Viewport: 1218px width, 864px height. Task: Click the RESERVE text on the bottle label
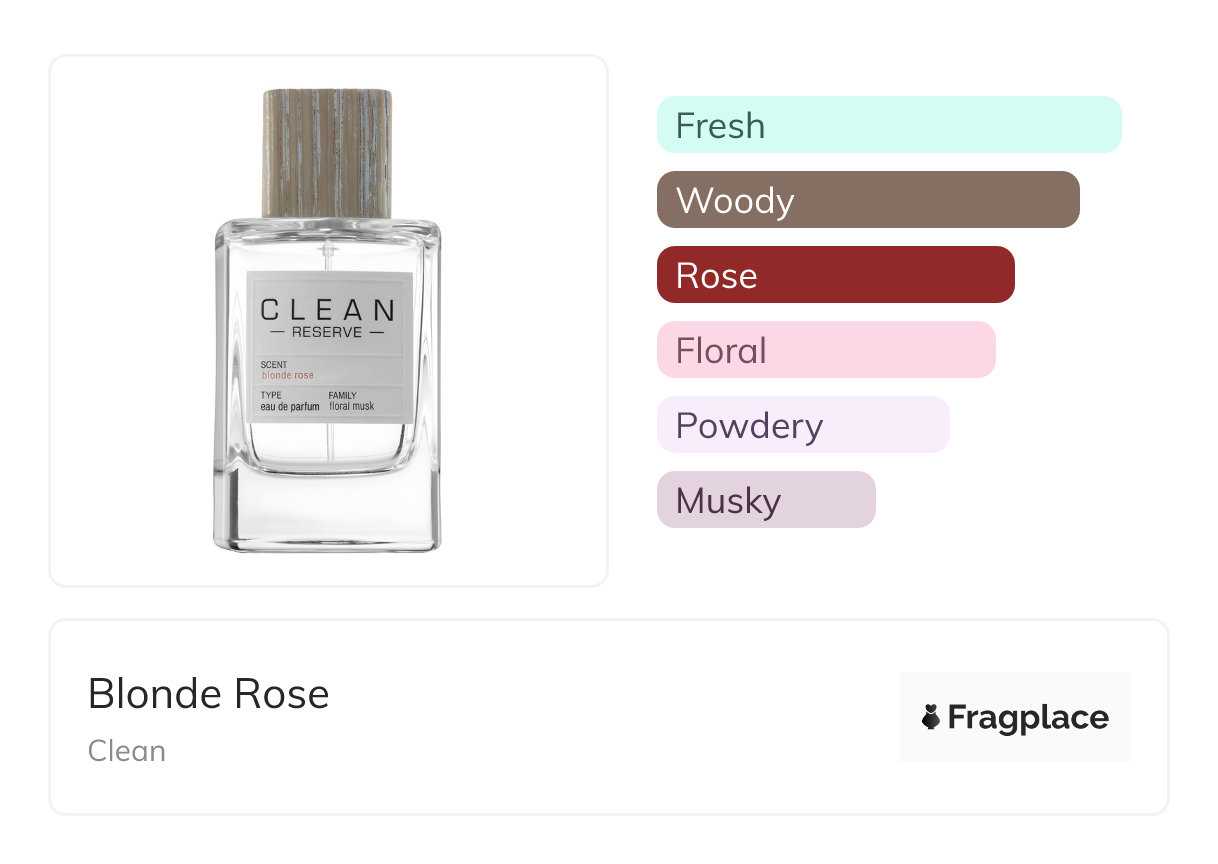(327, 332)
